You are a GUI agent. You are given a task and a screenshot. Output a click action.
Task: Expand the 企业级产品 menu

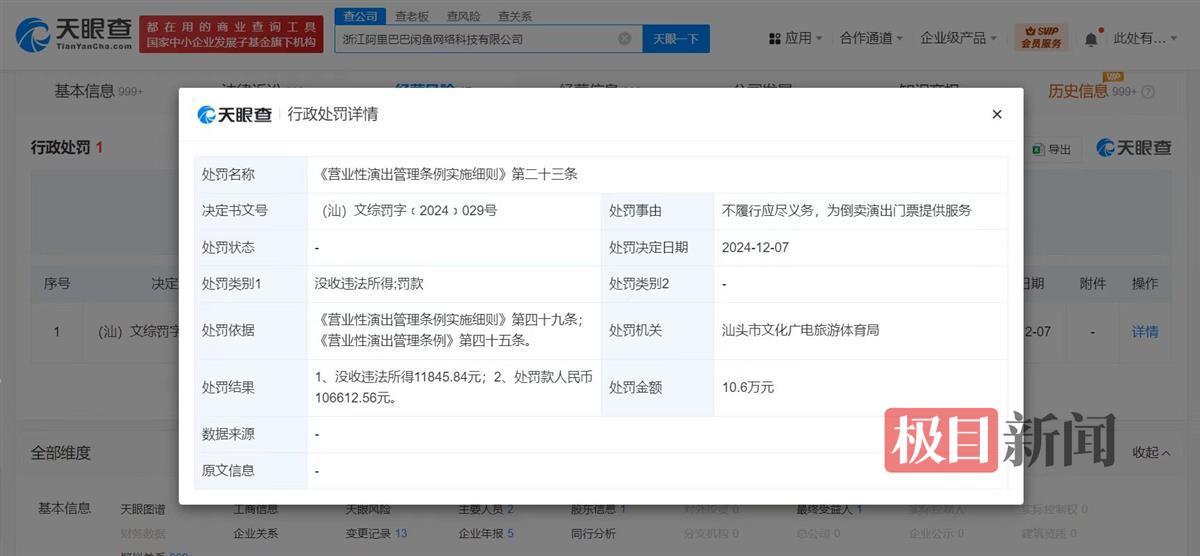coord(957,38)
